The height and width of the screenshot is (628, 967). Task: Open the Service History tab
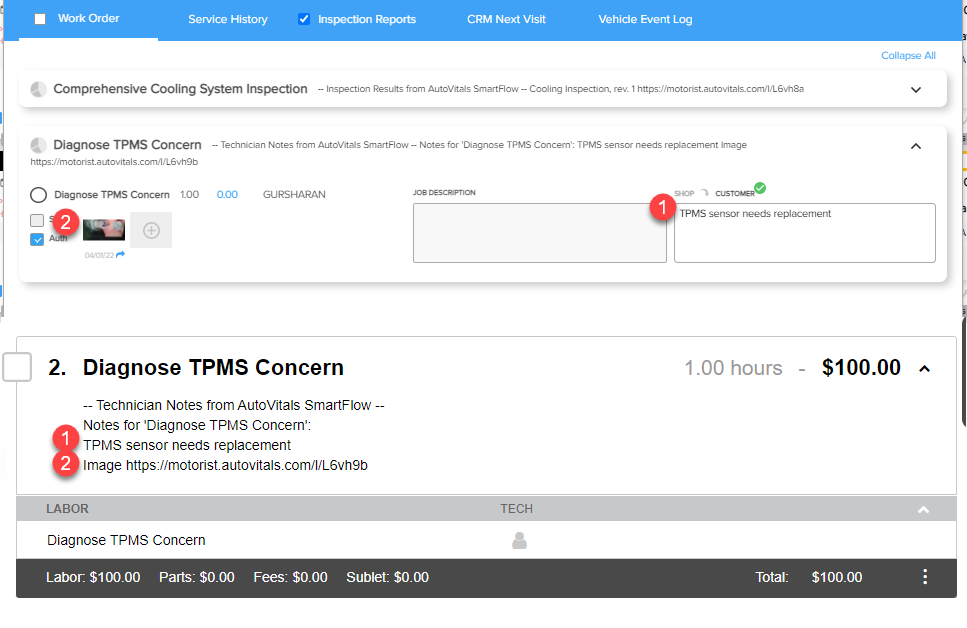pos(228,19)
